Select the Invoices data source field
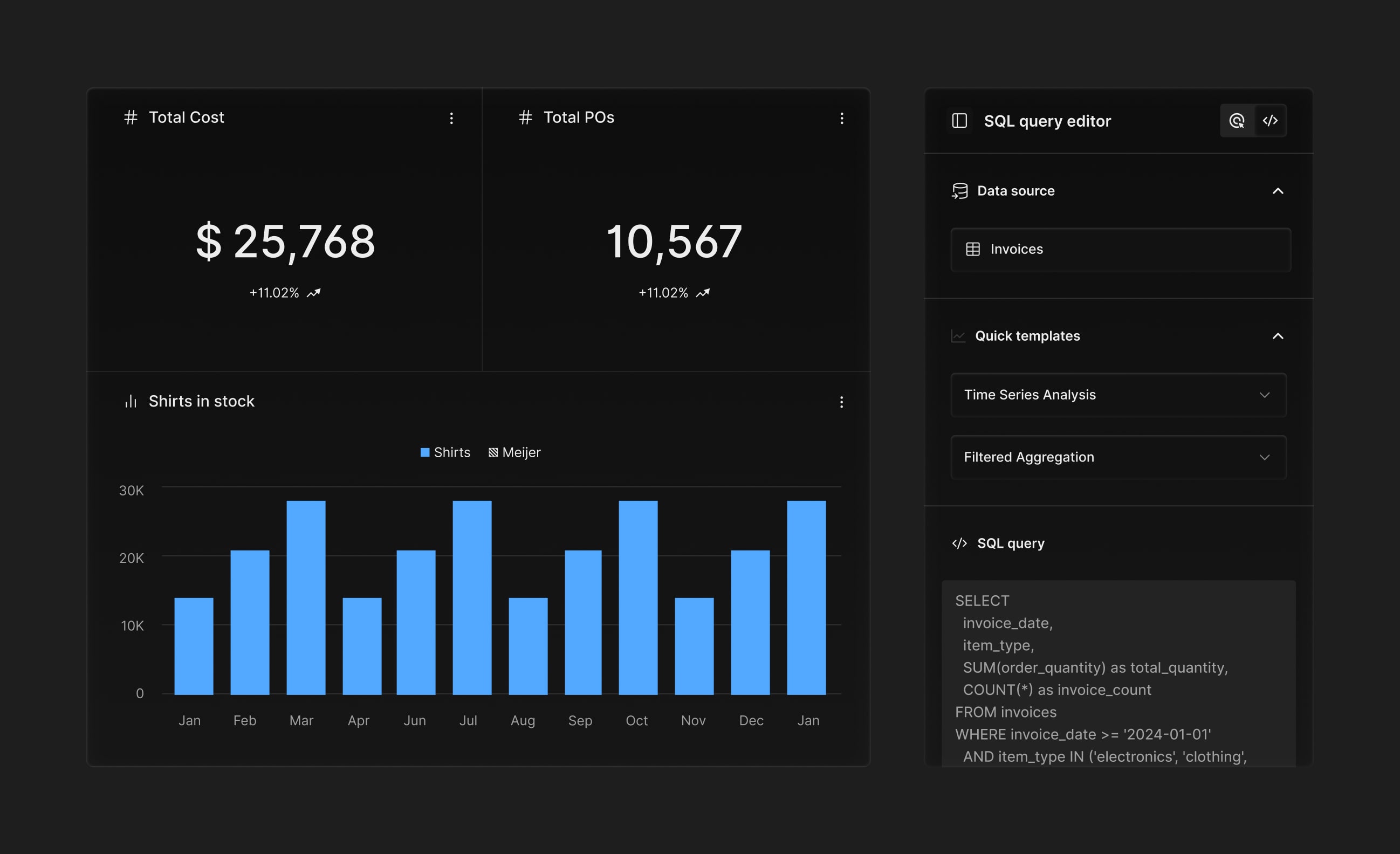Screen dimensions: 1400x854 (x=1120, y=250)
